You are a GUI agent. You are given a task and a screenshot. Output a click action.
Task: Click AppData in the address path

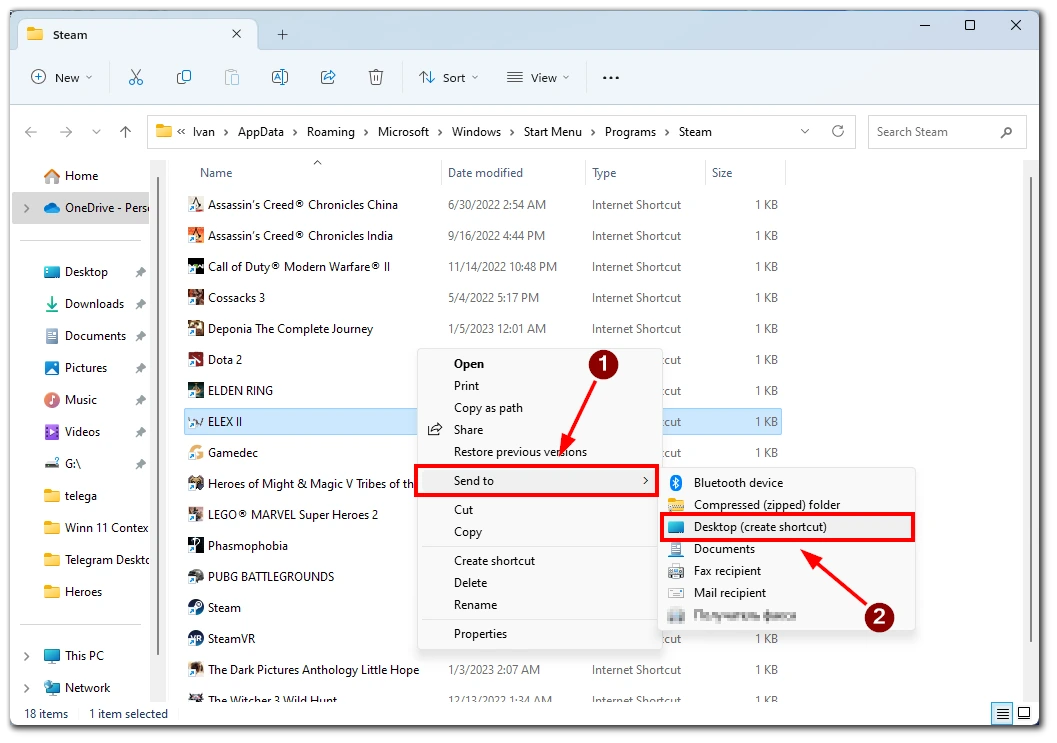point(261,131)
